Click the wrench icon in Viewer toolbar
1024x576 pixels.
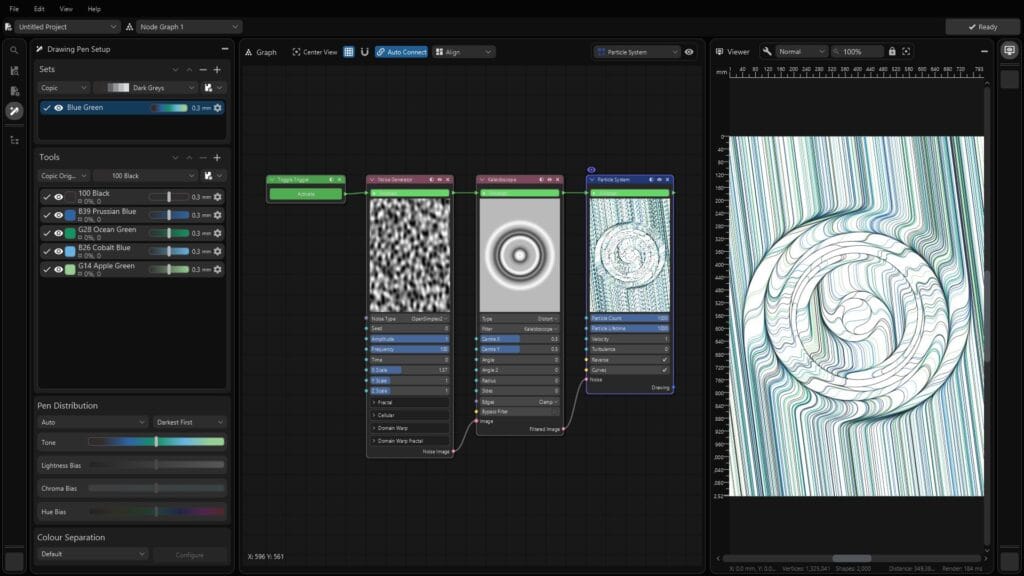tap(767, 52)
